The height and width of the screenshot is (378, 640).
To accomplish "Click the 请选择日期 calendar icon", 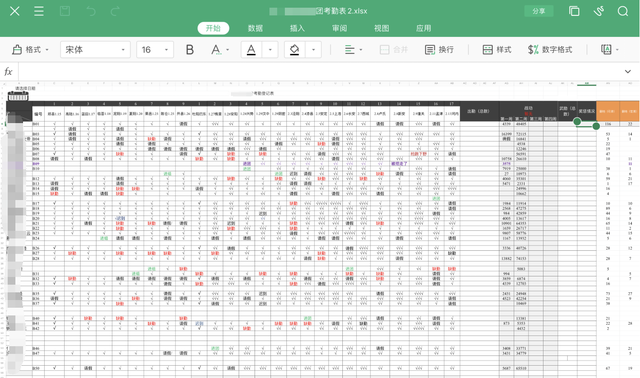I will (x=18, y=96).
